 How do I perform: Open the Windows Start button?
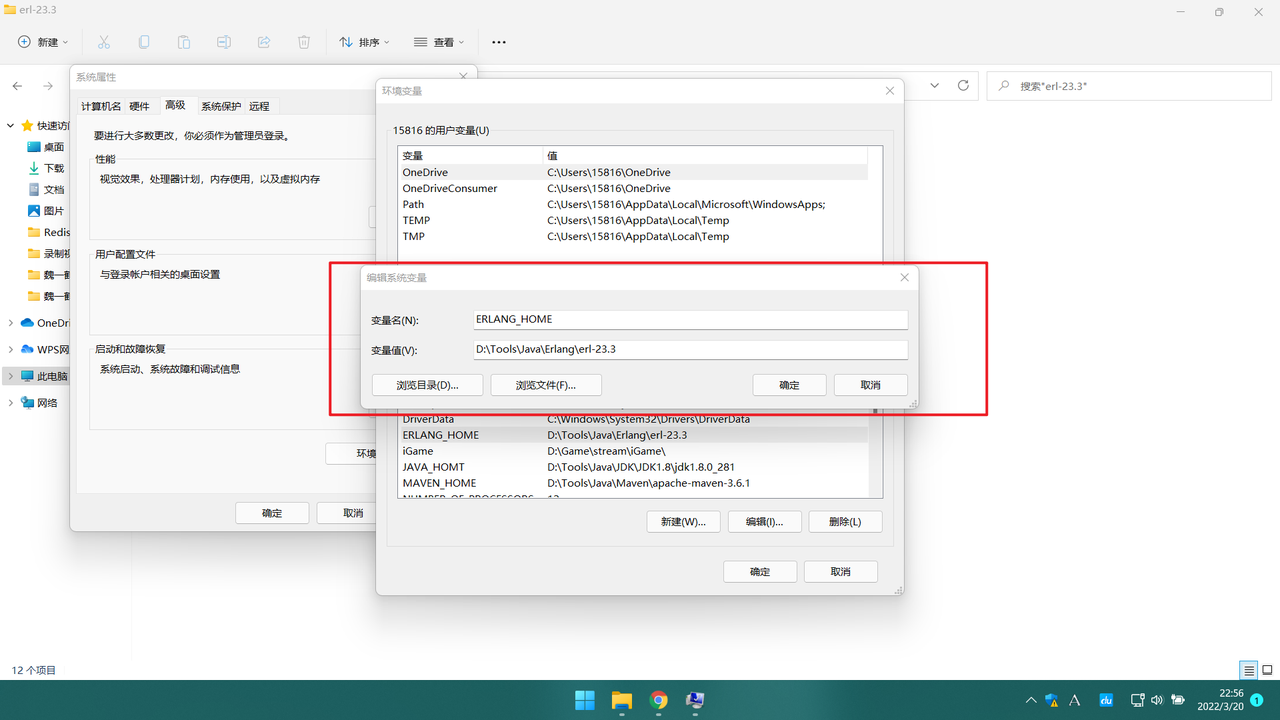click(585, 700)
